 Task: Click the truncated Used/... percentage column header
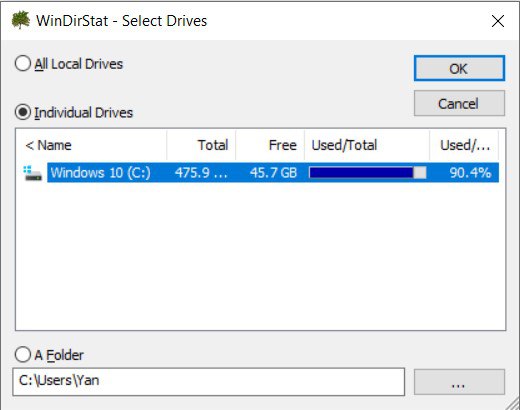tap(464, 145)
